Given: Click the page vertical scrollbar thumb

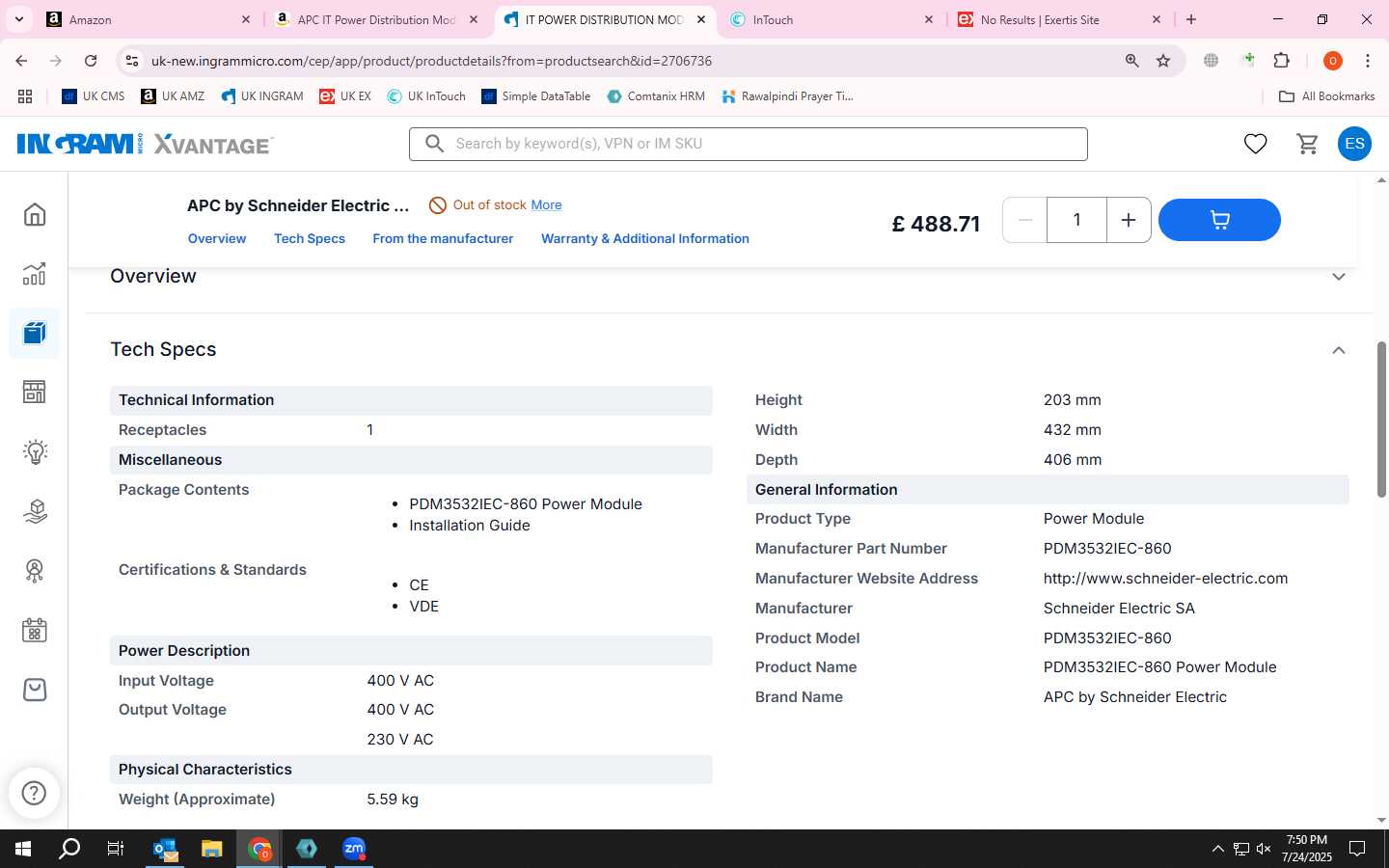Looking at the screenshot, I should tap(1381, 420).
